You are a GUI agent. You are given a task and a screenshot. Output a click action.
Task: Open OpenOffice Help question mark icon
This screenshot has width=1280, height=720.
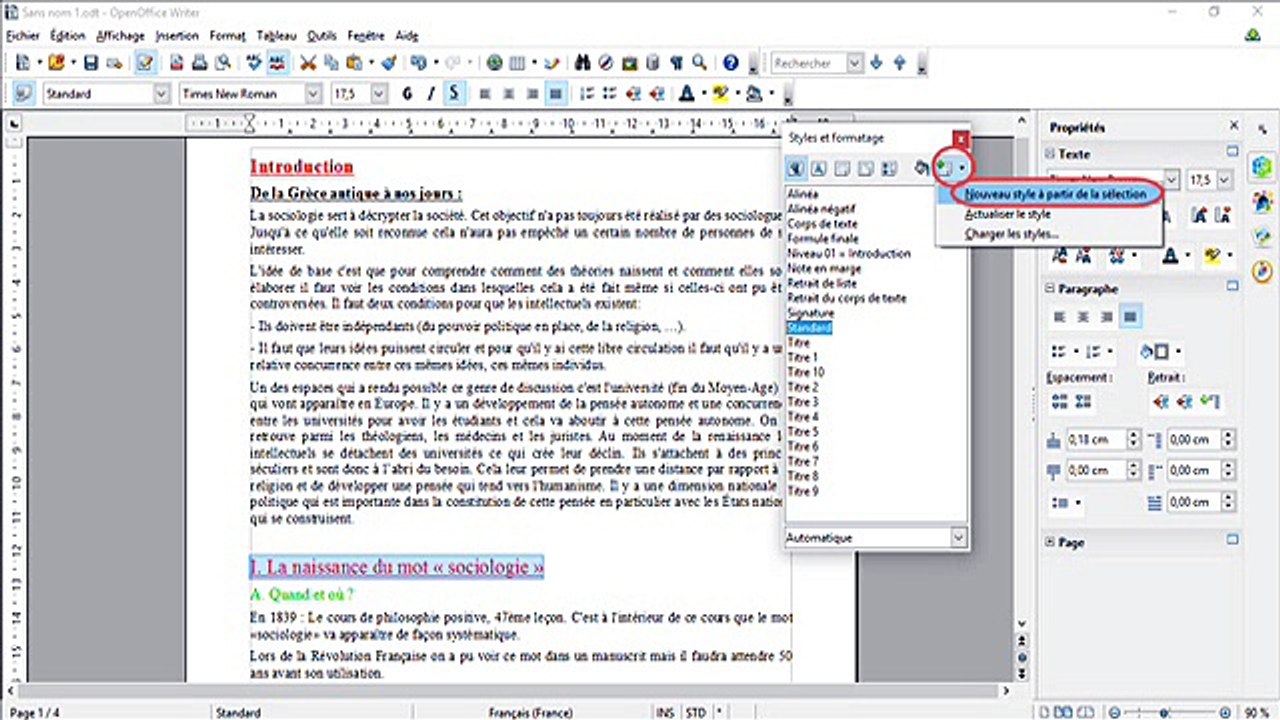click(x=731, y=63)
